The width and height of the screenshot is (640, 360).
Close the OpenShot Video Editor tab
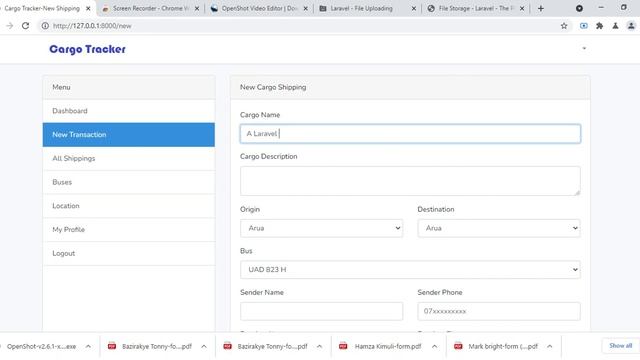click(x=306, y=8)
